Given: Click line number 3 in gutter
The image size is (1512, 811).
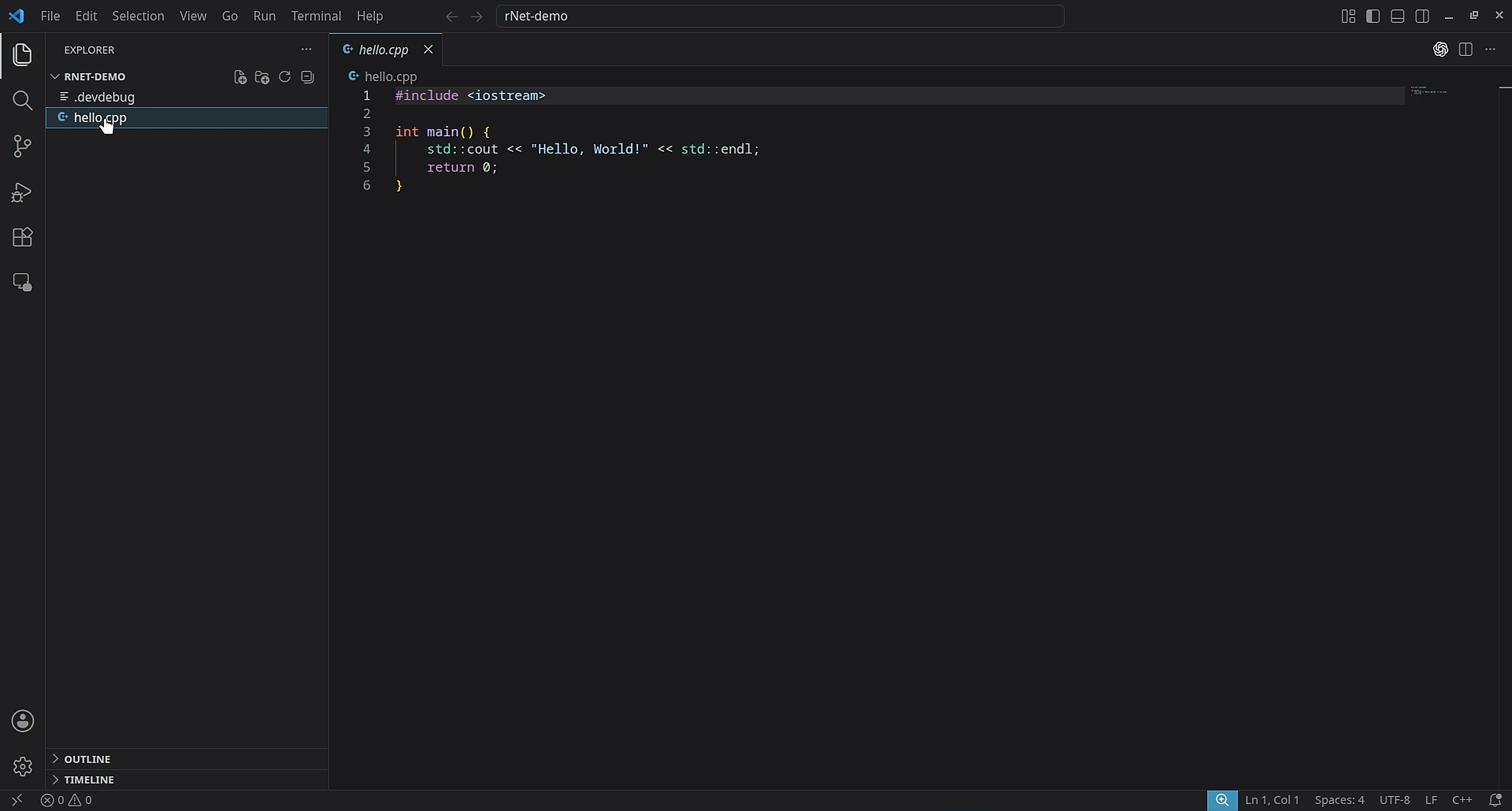Looking at the screenshot, I should tap(366, 131).
